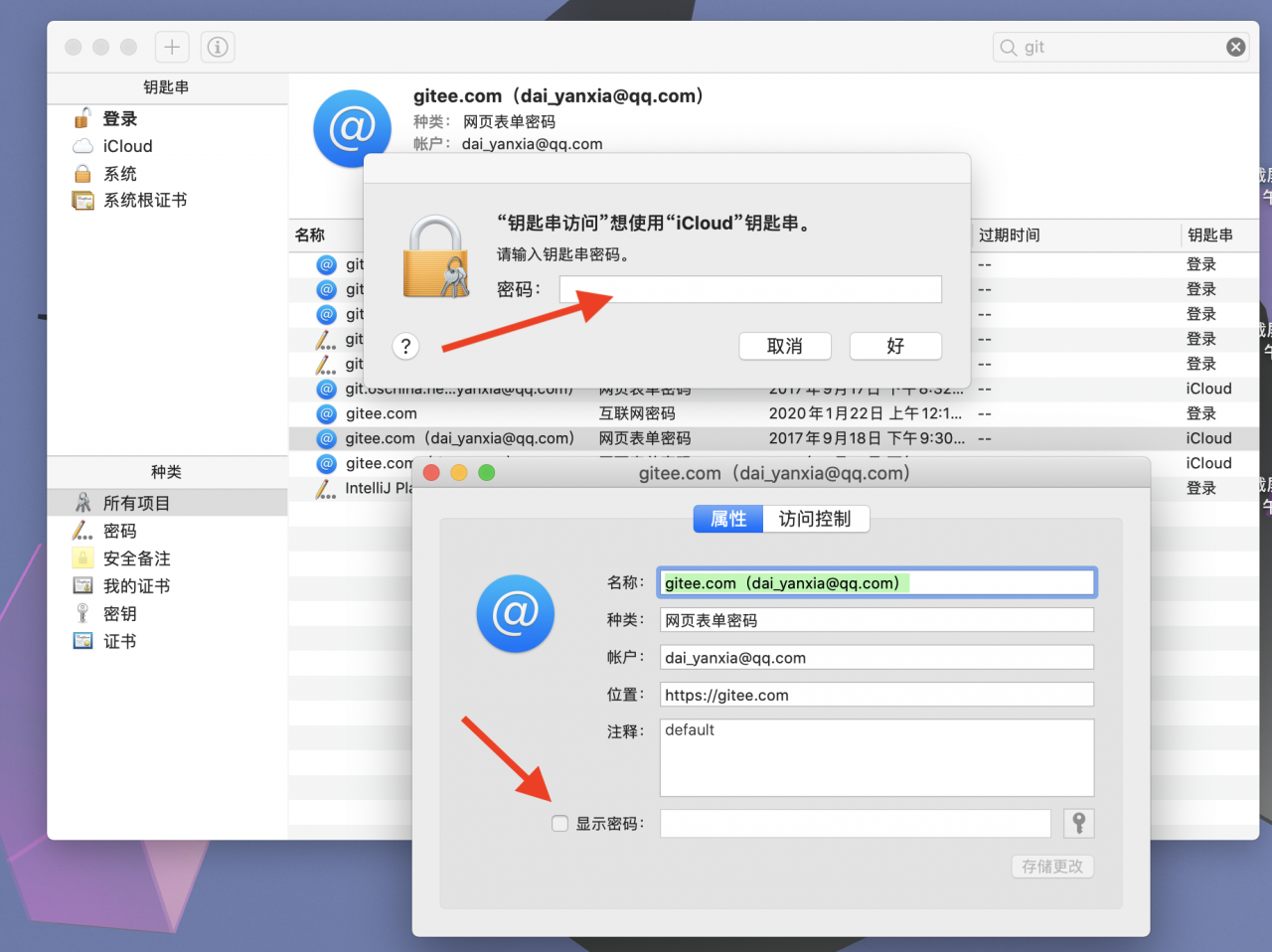Focus the 密码 field in keychain dialog
The image size is (1272, 952).
click(750, 289)
